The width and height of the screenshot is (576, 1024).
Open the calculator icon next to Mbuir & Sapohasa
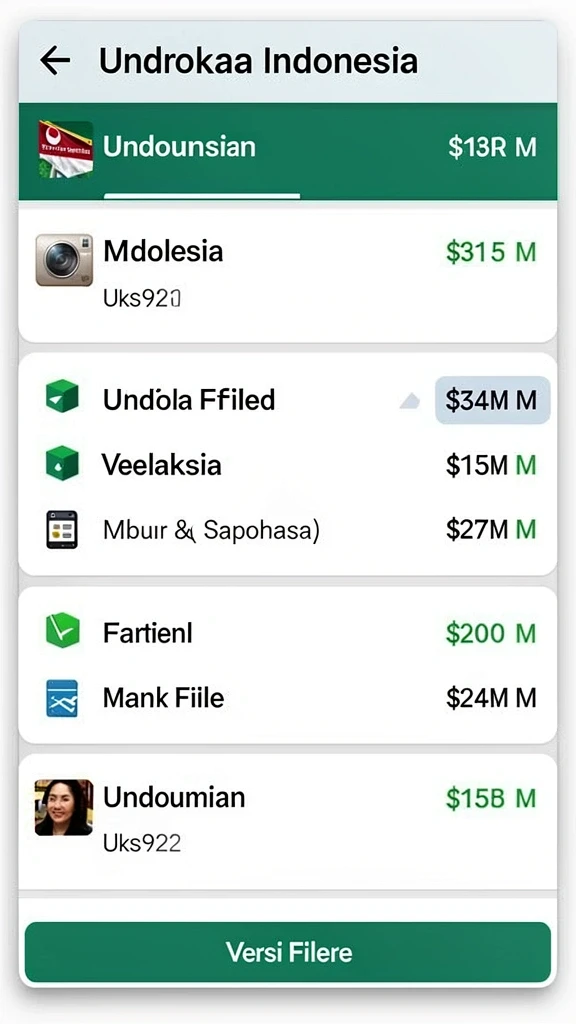pos(62,530)
